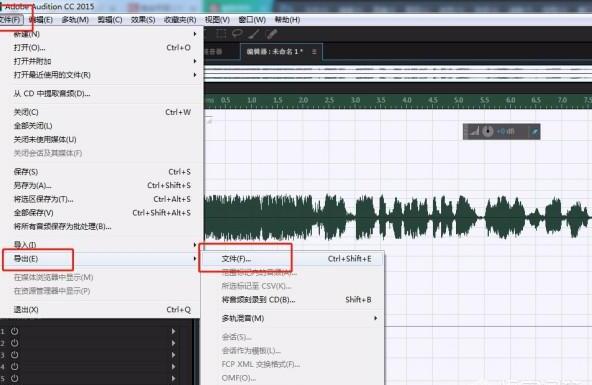Open the 编辑(E) menu
Viewport: 592px width, 385px height.
tap(41, 20)
